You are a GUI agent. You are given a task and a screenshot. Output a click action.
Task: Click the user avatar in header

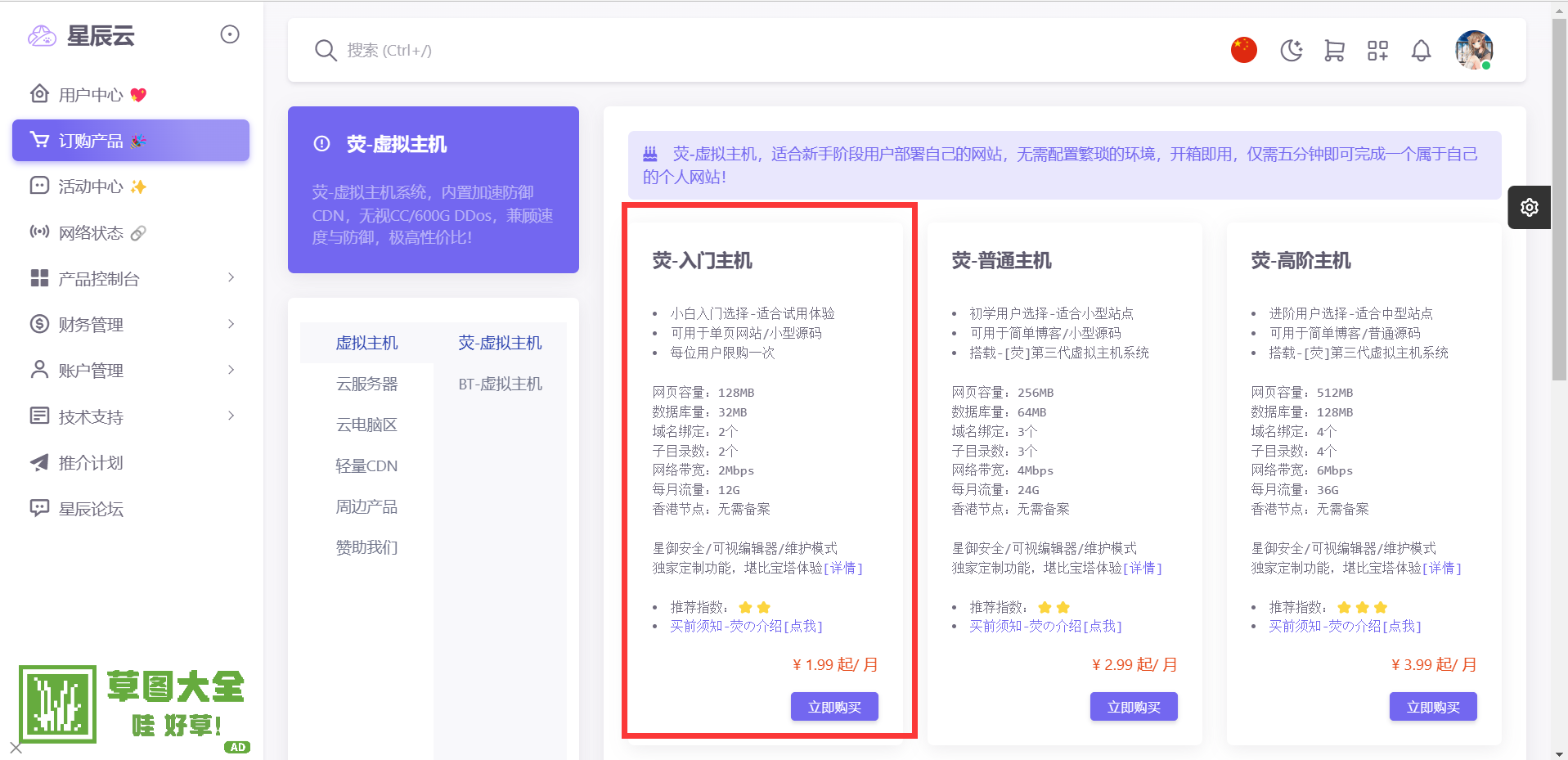(1473, 50)
